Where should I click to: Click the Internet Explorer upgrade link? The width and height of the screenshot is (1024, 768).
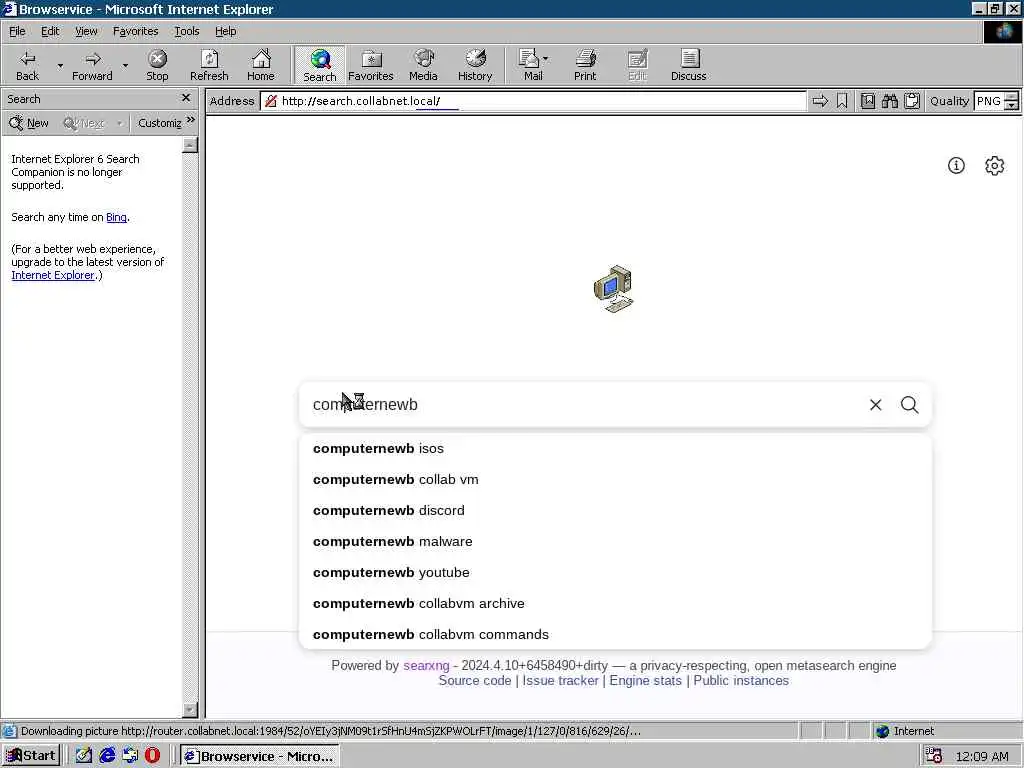click(53, 276)
